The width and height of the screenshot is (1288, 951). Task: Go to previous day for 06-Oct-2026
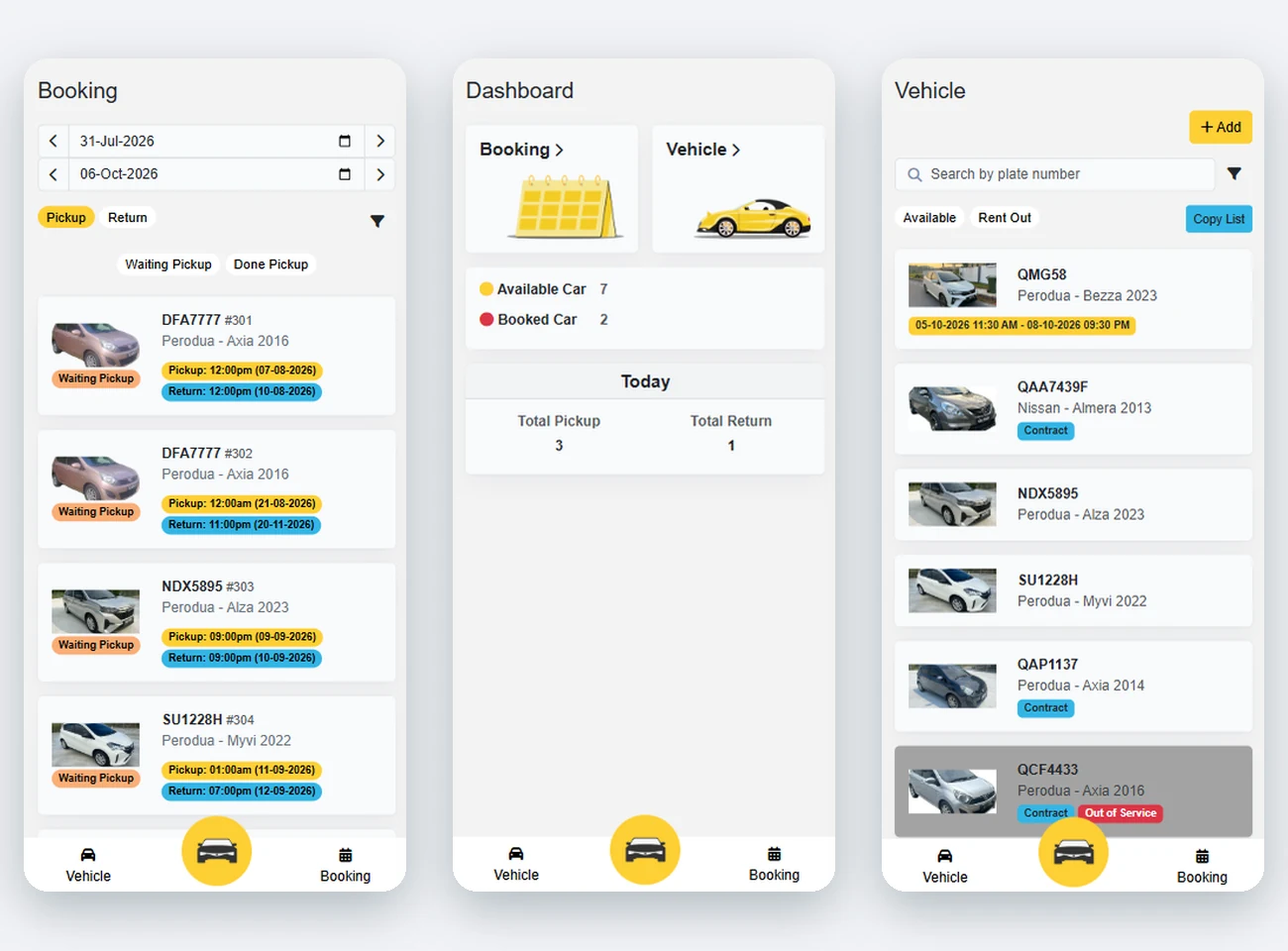tap(54, 174)
